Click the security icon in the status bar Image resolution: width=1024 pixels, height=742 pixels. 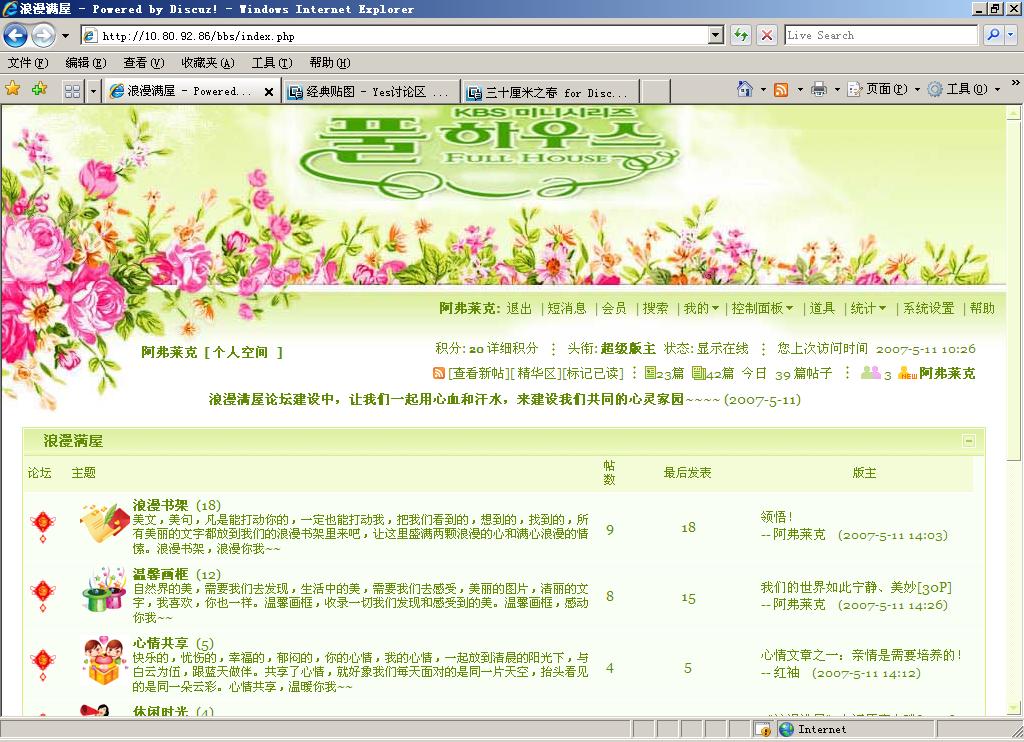click(763, 729)
